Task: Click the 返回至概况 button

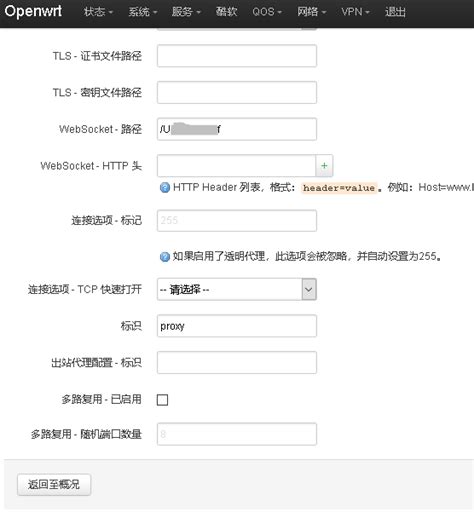Action: tap(54, 484)
